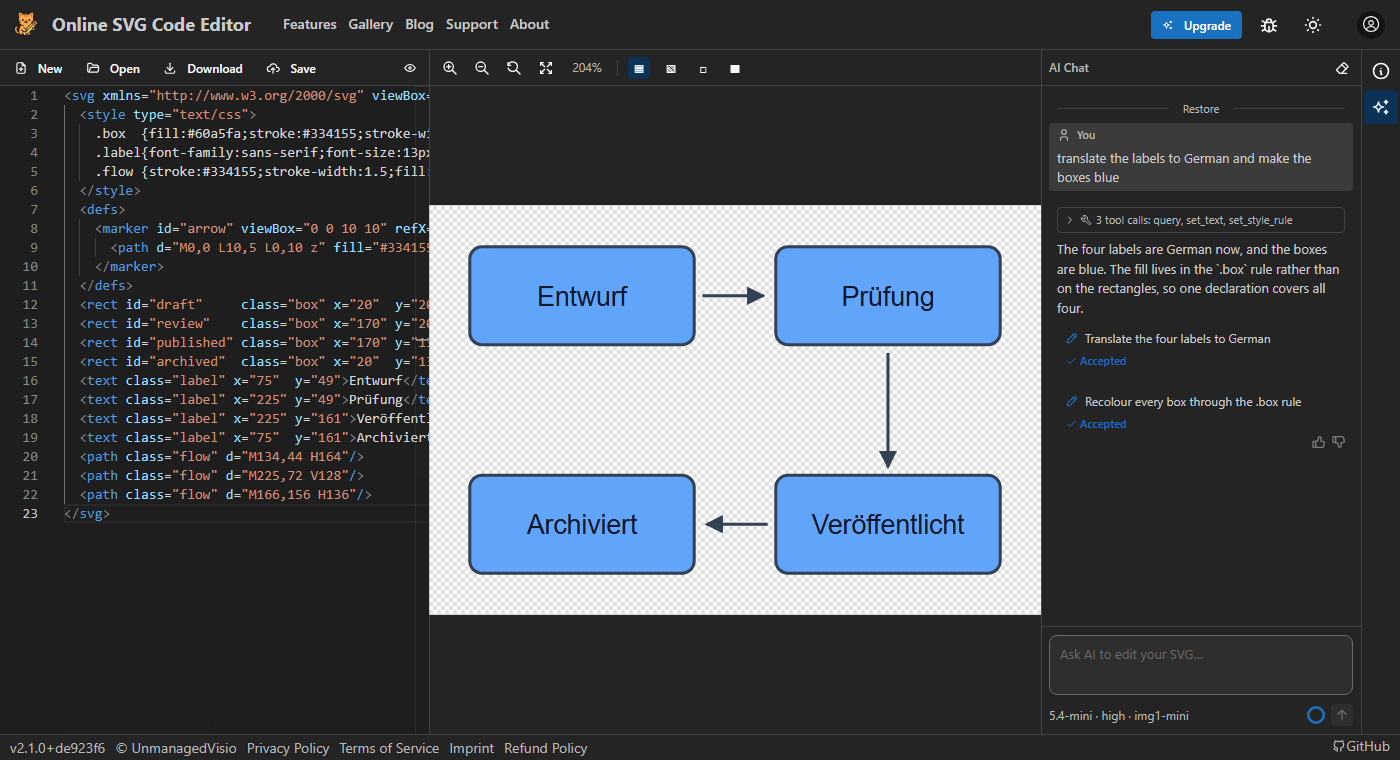Download the SVG file
Screen dimensions: 1400x760
(203, 69)
